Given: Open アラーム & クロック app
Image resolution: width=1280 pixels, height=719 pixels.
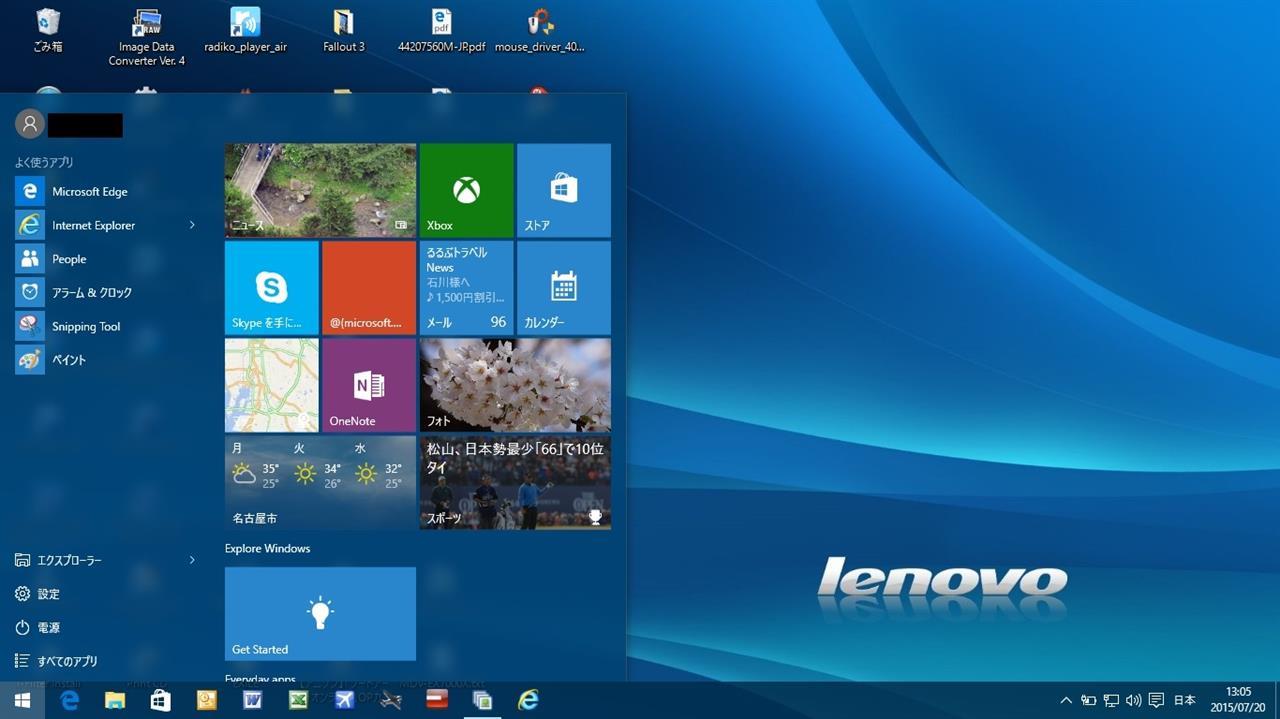Looking at the screenshot, I should coord(106,293).
